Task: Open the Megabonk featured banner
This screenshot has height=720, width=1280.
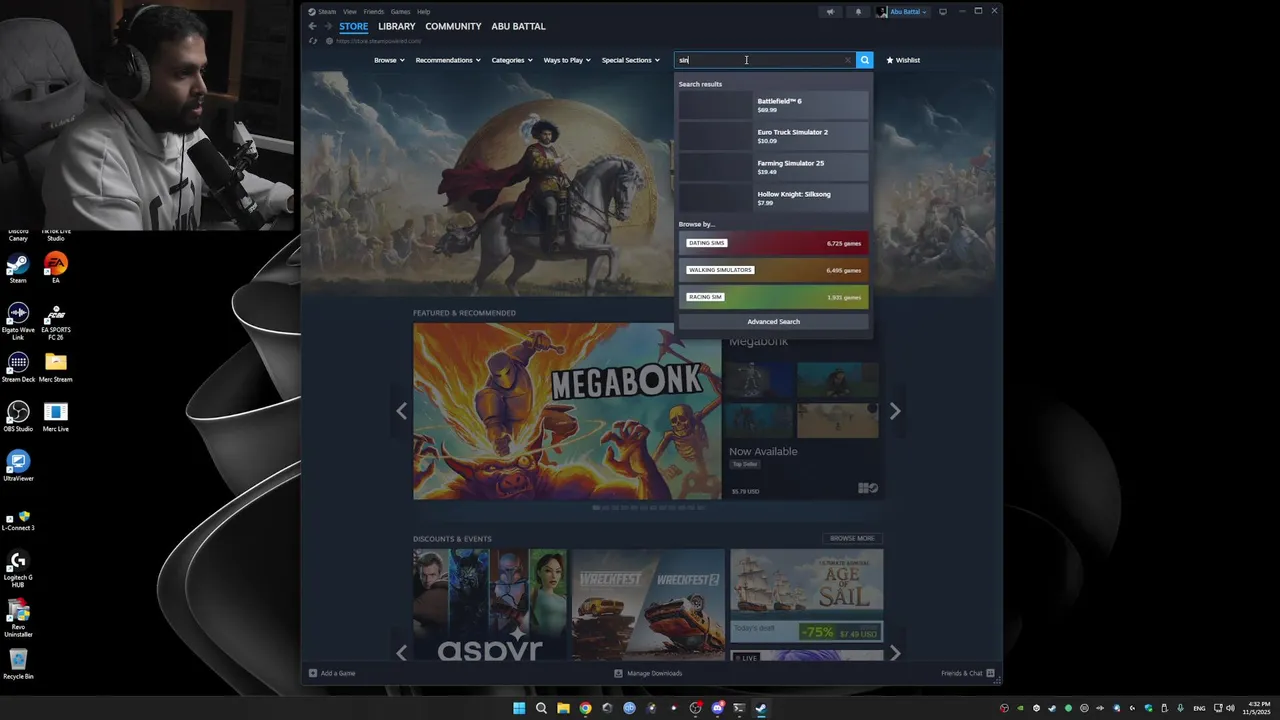Action: [x=567, y=411]
